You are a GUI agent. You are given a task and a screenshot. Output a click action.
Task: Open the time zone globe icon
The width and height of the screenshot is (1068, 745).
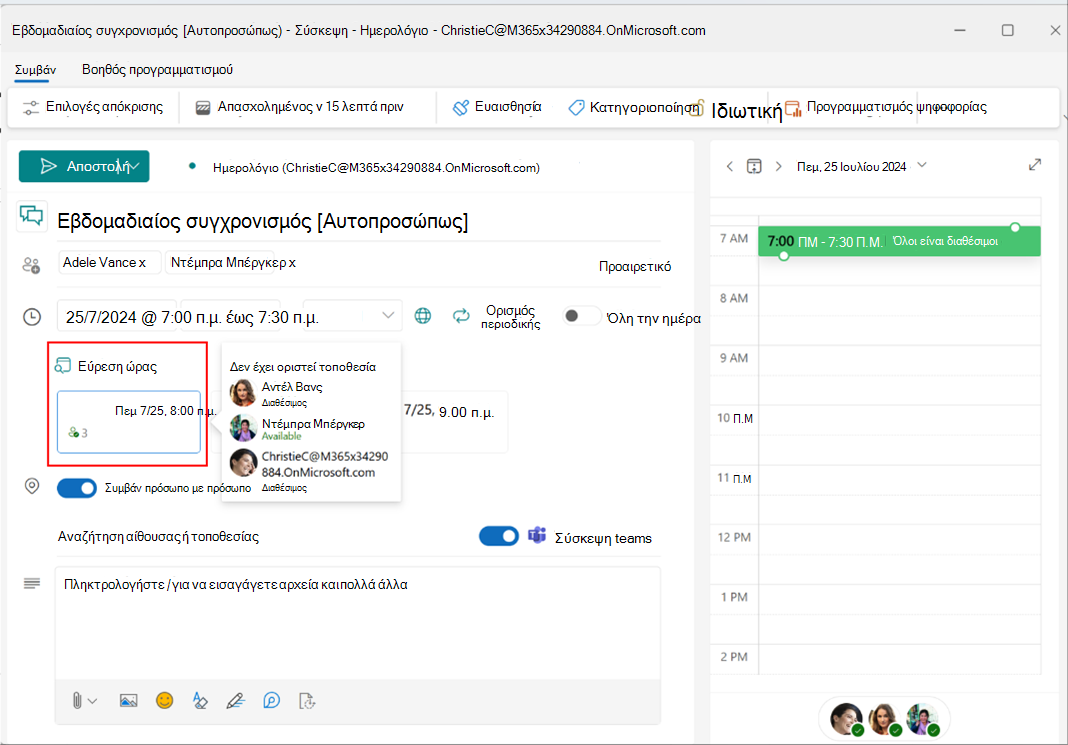pos(423,316)
